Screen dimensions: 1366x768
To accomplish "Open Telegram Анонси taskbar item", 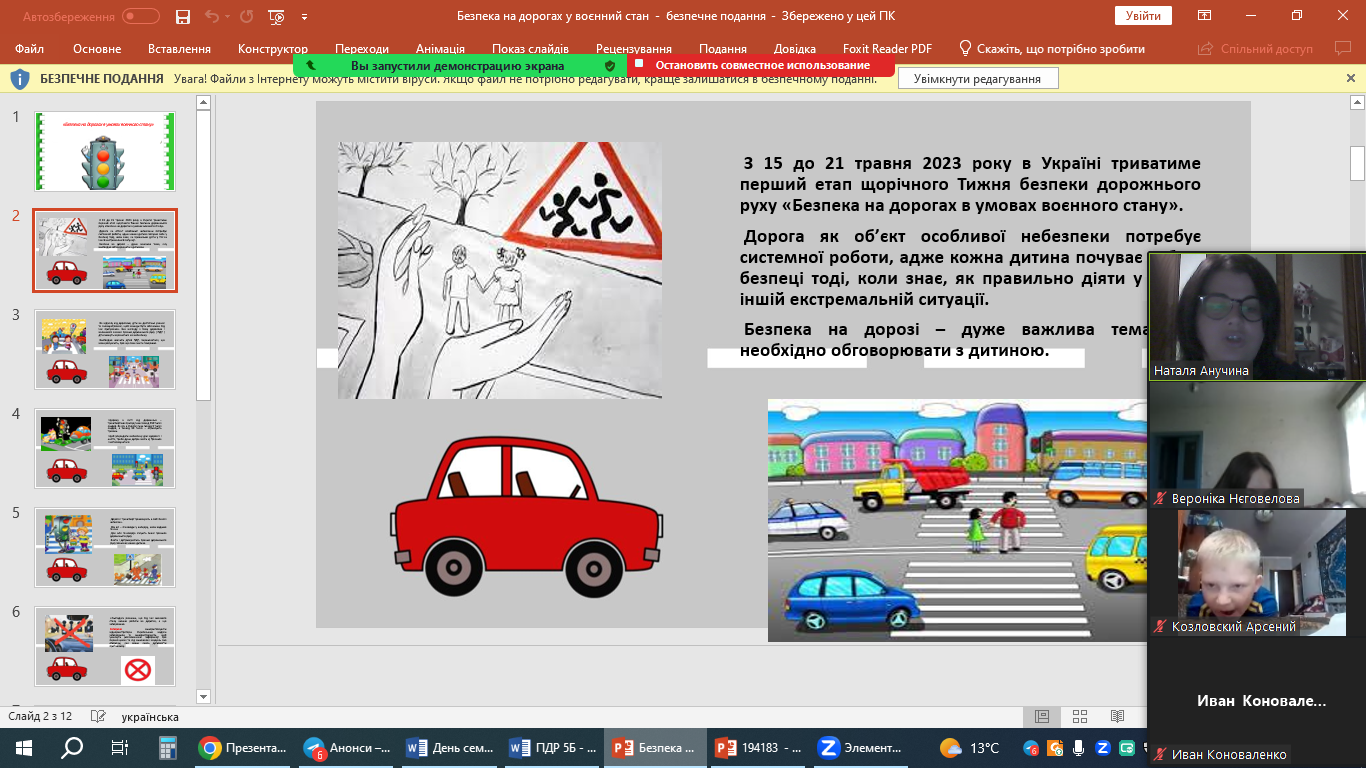I will tap(347, 747).
